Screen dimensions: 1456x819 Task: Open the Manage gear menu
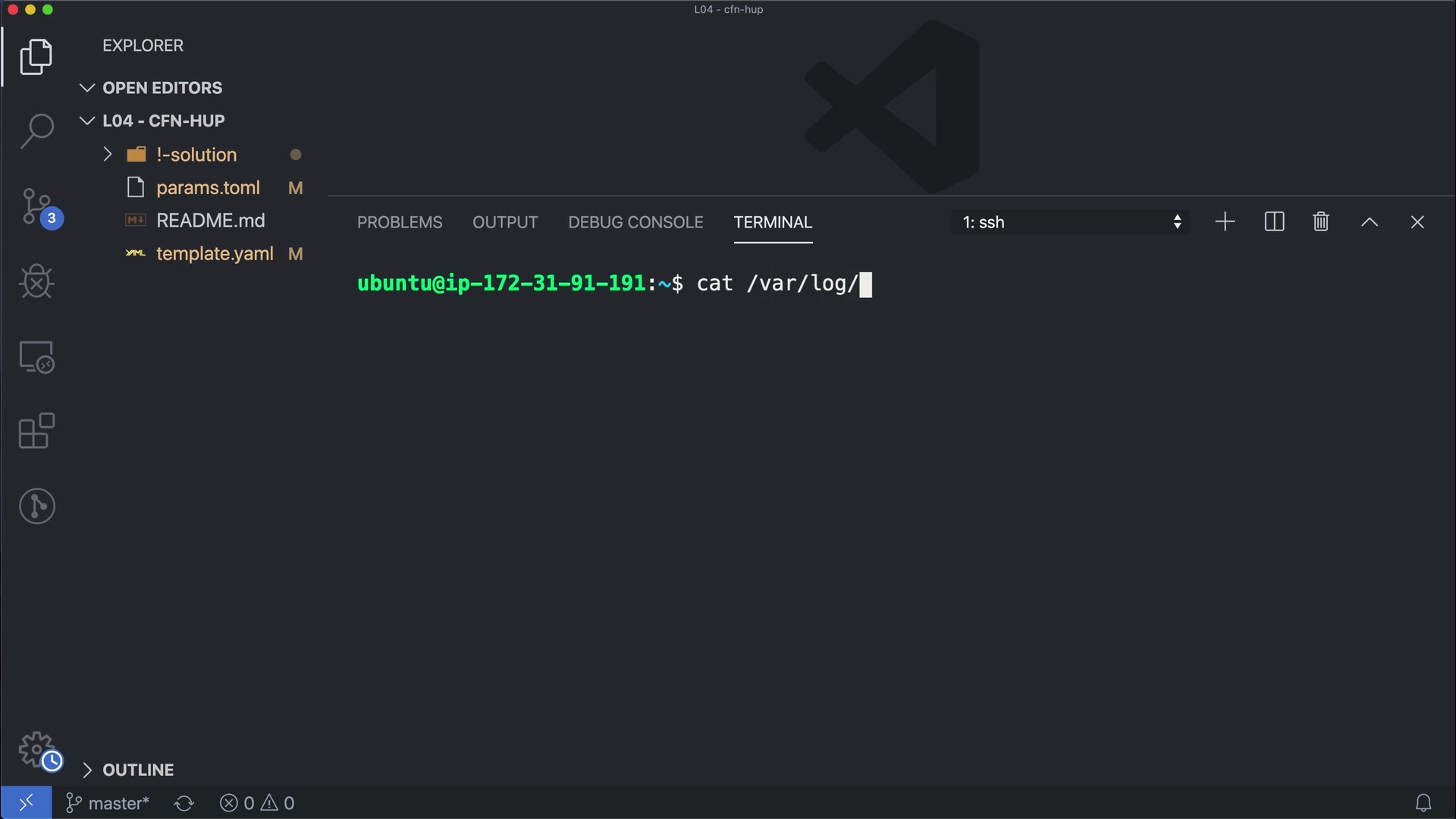(36, 749)
